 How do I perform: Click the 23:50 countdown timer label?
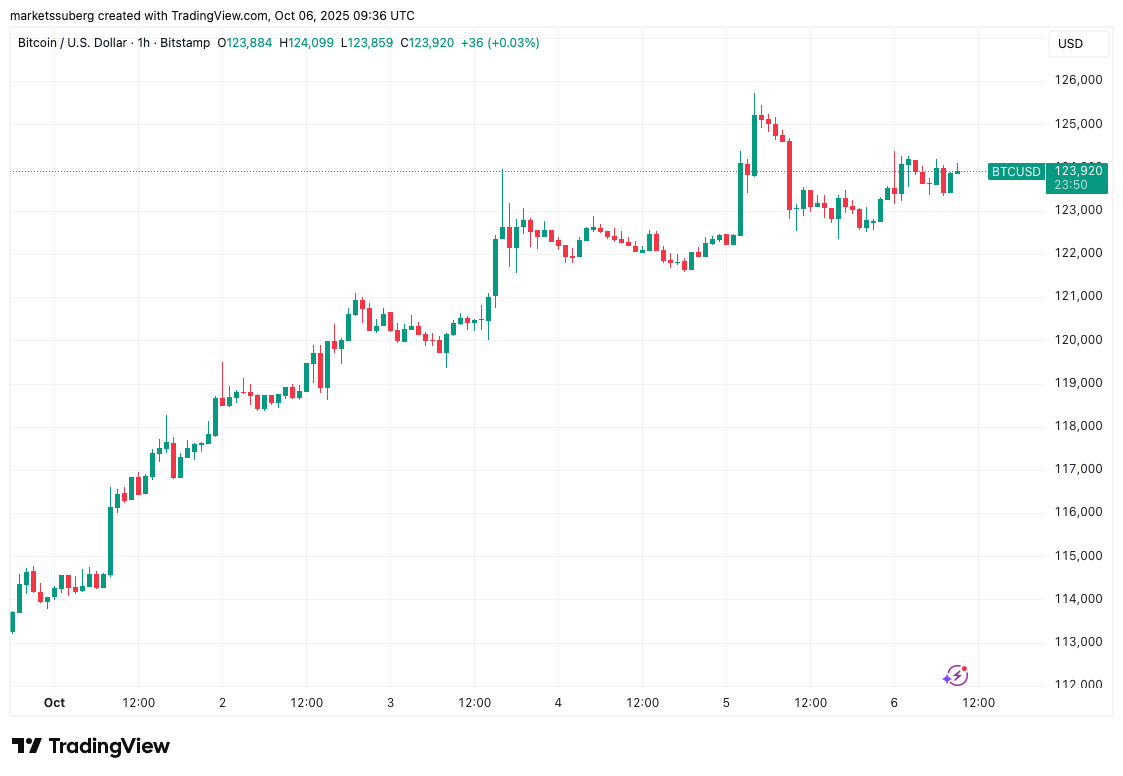tap(1077, 185)
